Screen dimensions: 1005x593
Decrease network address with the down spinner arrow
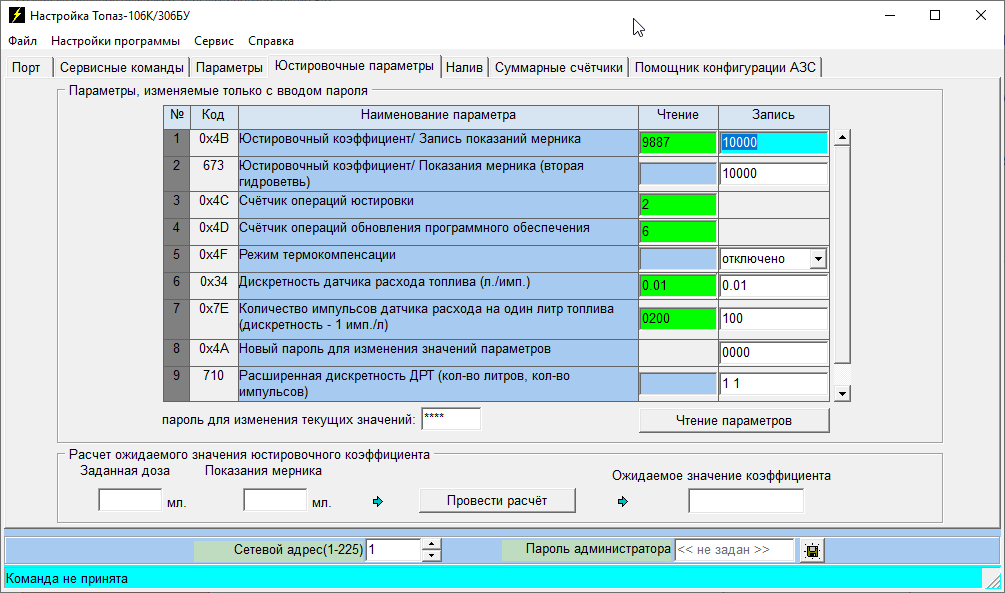(x=431, y=556)
